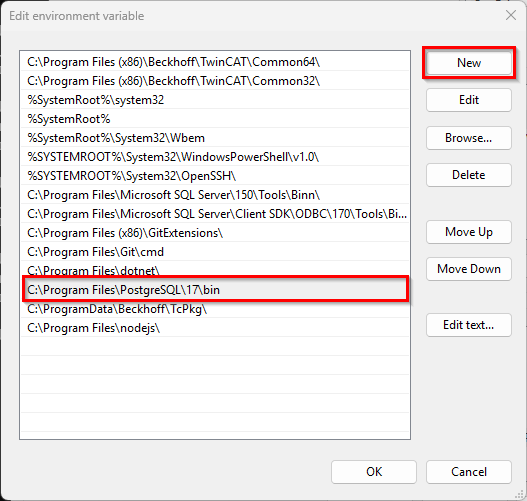Close the Edit environment variable window
Image resolution: width=527 pixels, height=501 pixels.
coord(511,15)
